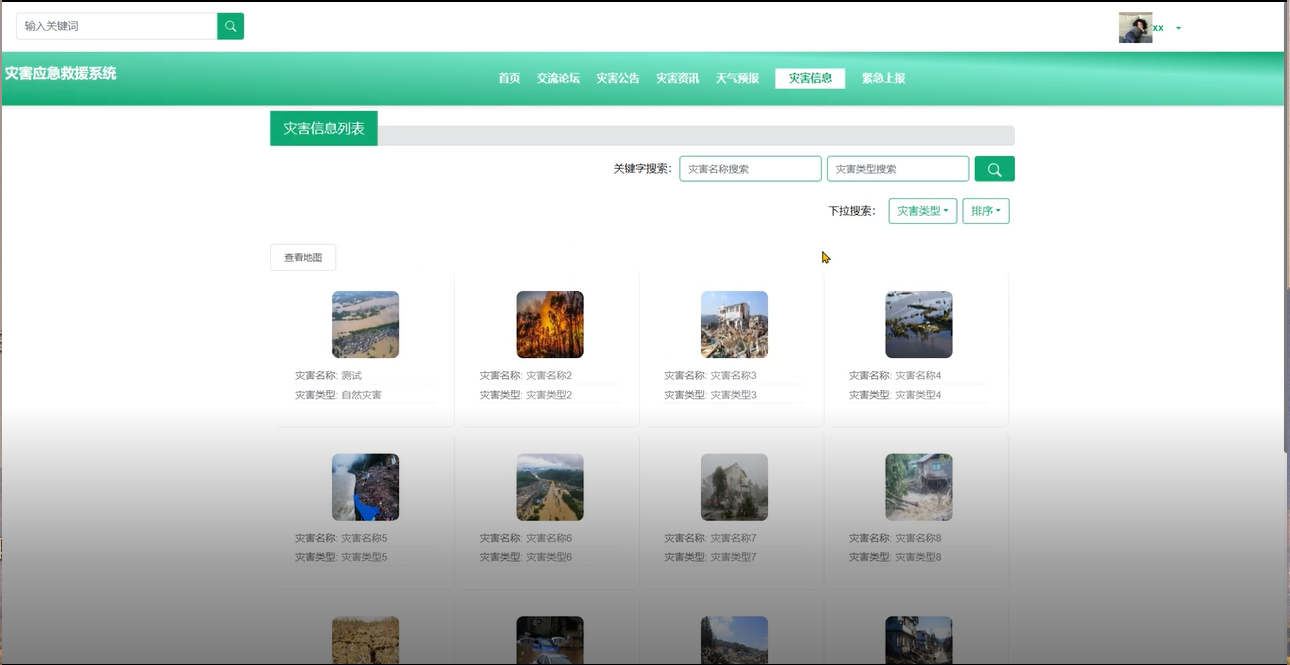This screenshot has width=1290, height=665.
Task: Click the xx username label
Action: 1158,28
